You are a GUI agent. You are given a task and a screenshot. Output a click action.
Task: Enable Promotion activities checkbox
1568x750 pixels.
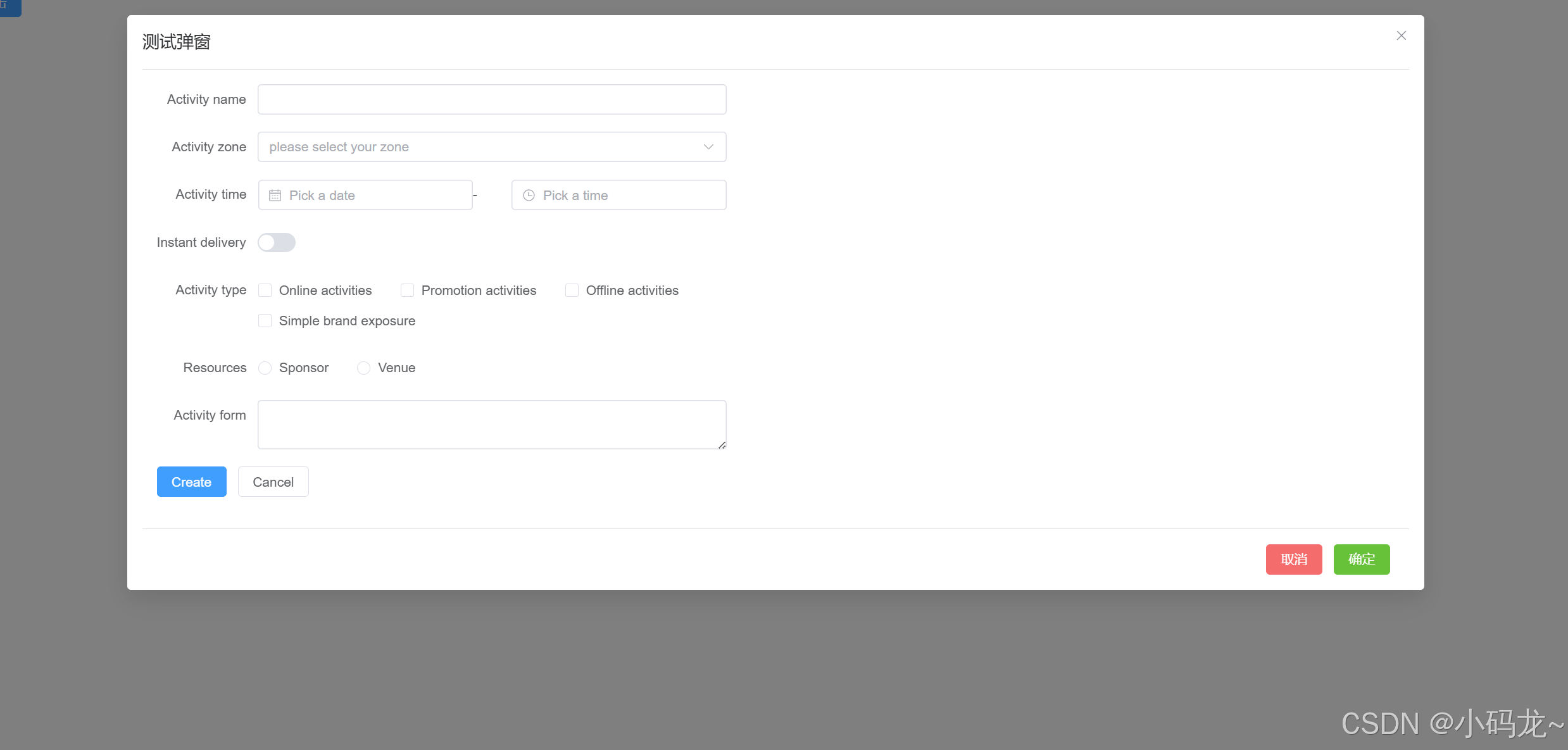pyautogui.click(x=408, y=291)
